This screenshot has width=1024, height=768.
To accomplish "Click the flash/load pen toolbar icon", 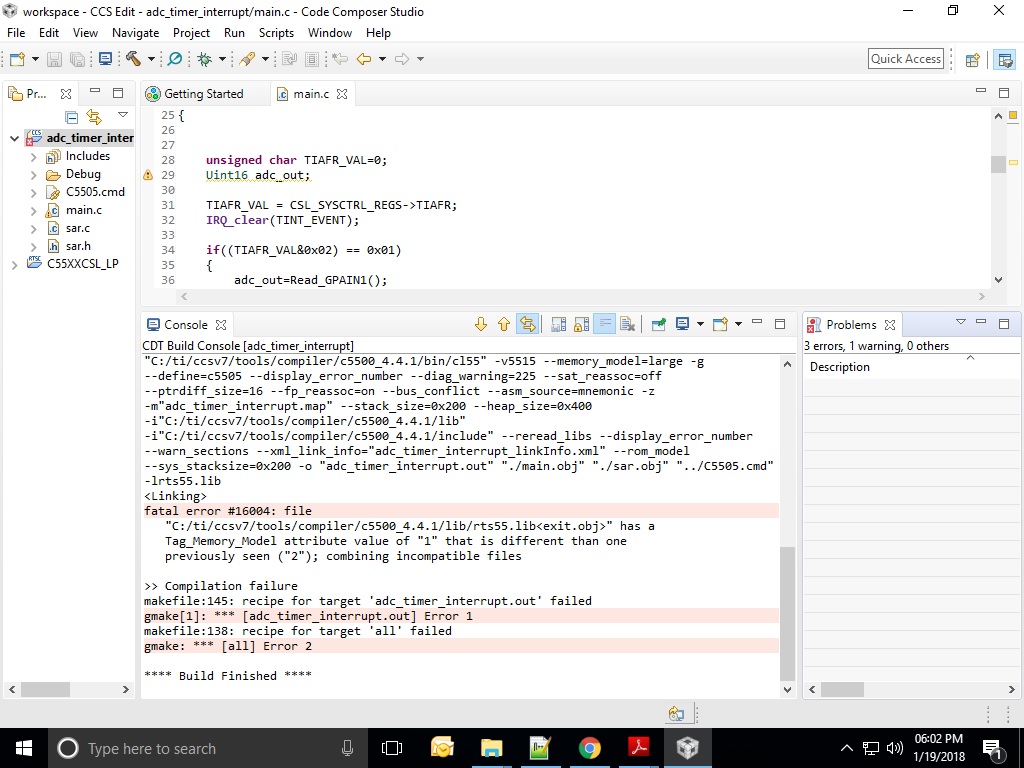I will 247,59.
